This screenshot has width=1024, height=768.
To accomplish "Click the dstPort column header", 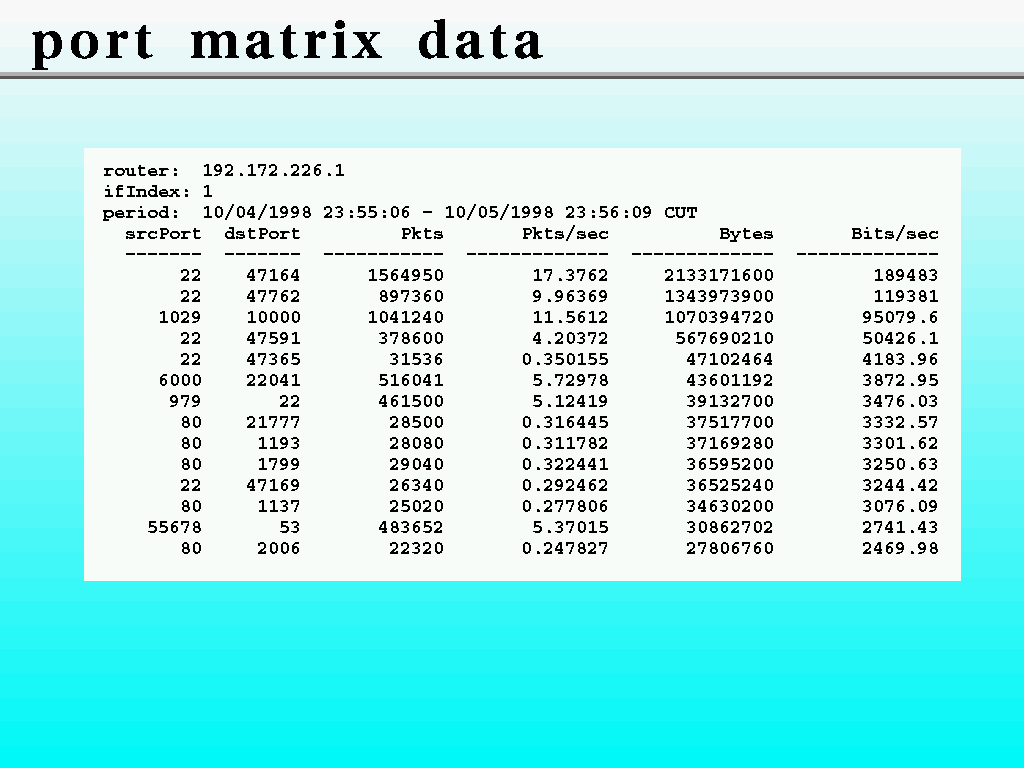I will click(262, 234).
